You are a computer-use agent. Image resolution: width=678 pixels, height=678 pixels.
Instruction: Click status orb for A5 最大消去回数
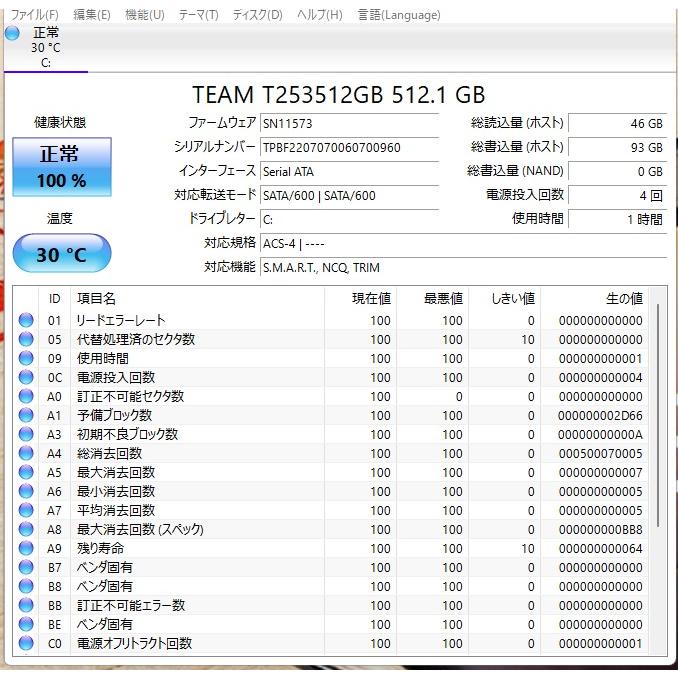pyautogui.click(x=26, y=472)
